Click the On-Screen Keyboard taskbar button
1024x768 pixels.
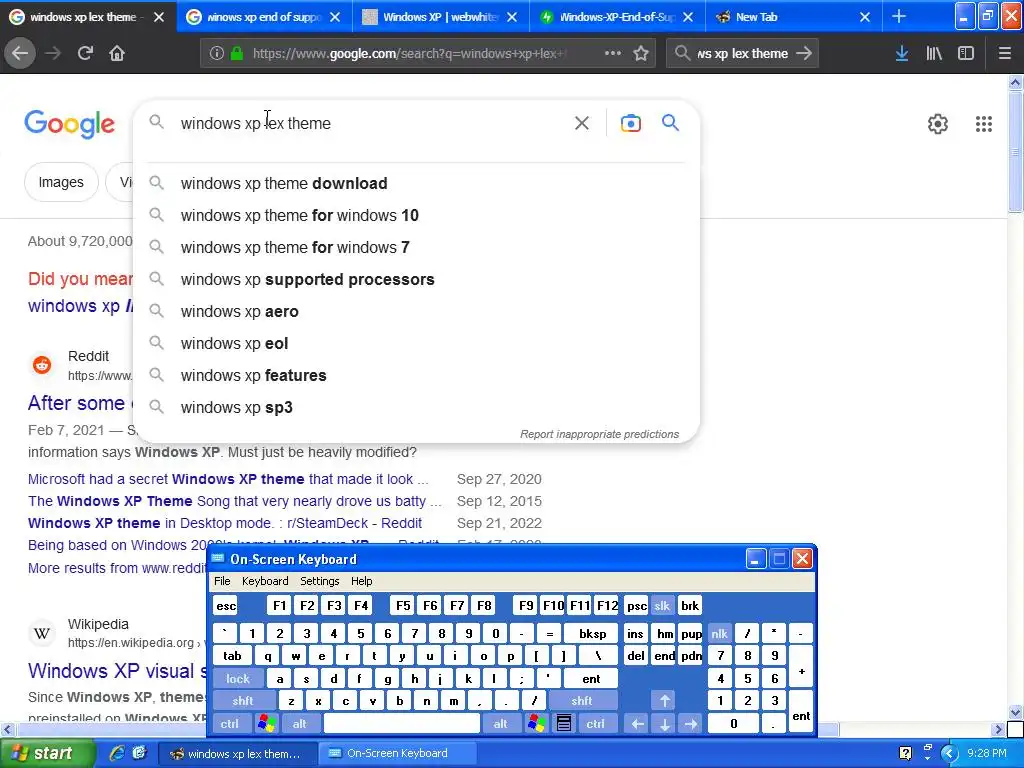point(396,753)
